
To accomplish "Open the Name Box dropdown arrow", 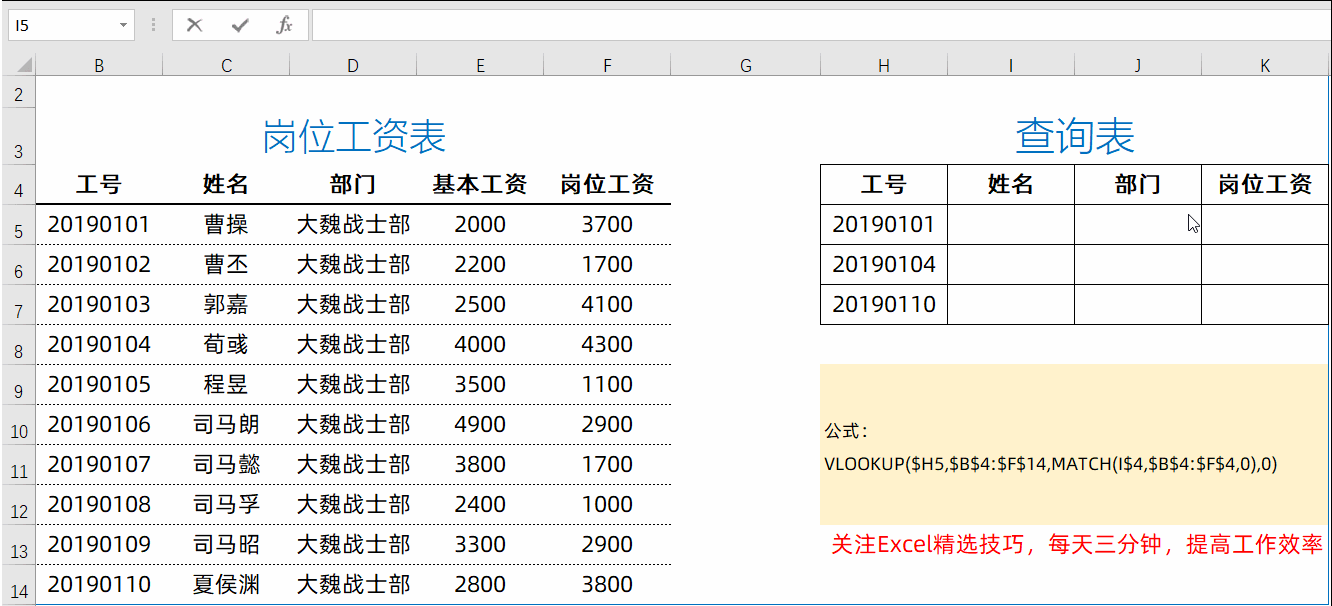I will pos(123,25).
